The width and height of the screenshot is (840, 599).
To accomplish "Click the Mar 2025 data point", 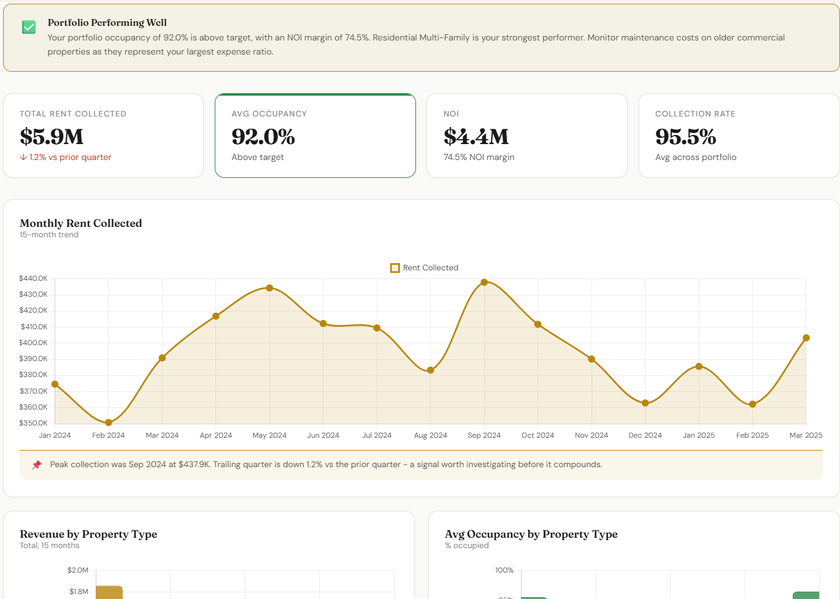I will 806,338.
